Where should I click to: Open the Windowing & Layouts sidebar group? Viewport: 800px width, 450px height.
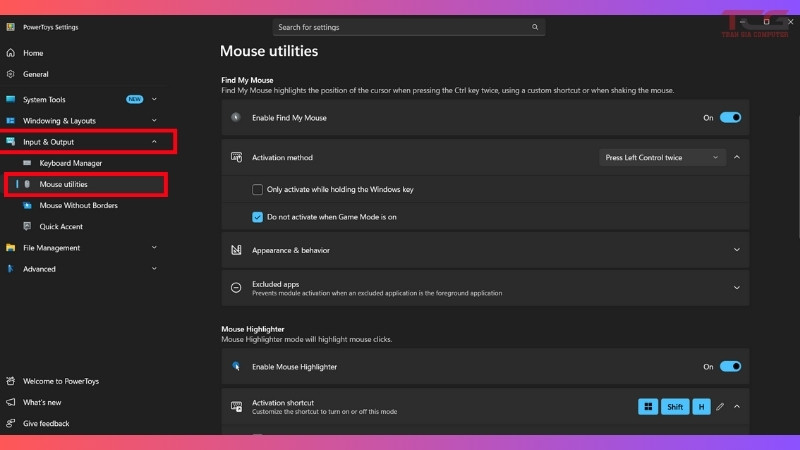coord(60,121)
